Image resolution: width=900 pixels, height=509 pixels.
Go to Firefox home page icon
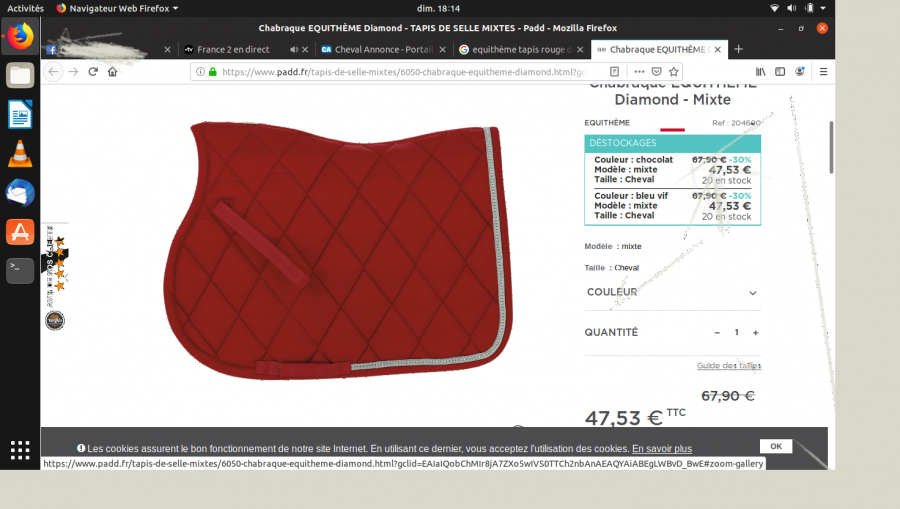pos(113,72)
